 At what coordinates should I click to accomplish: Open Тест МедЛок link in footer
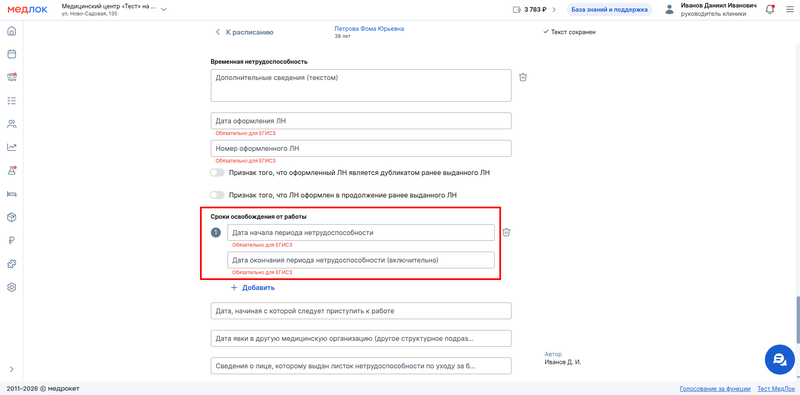775,388
